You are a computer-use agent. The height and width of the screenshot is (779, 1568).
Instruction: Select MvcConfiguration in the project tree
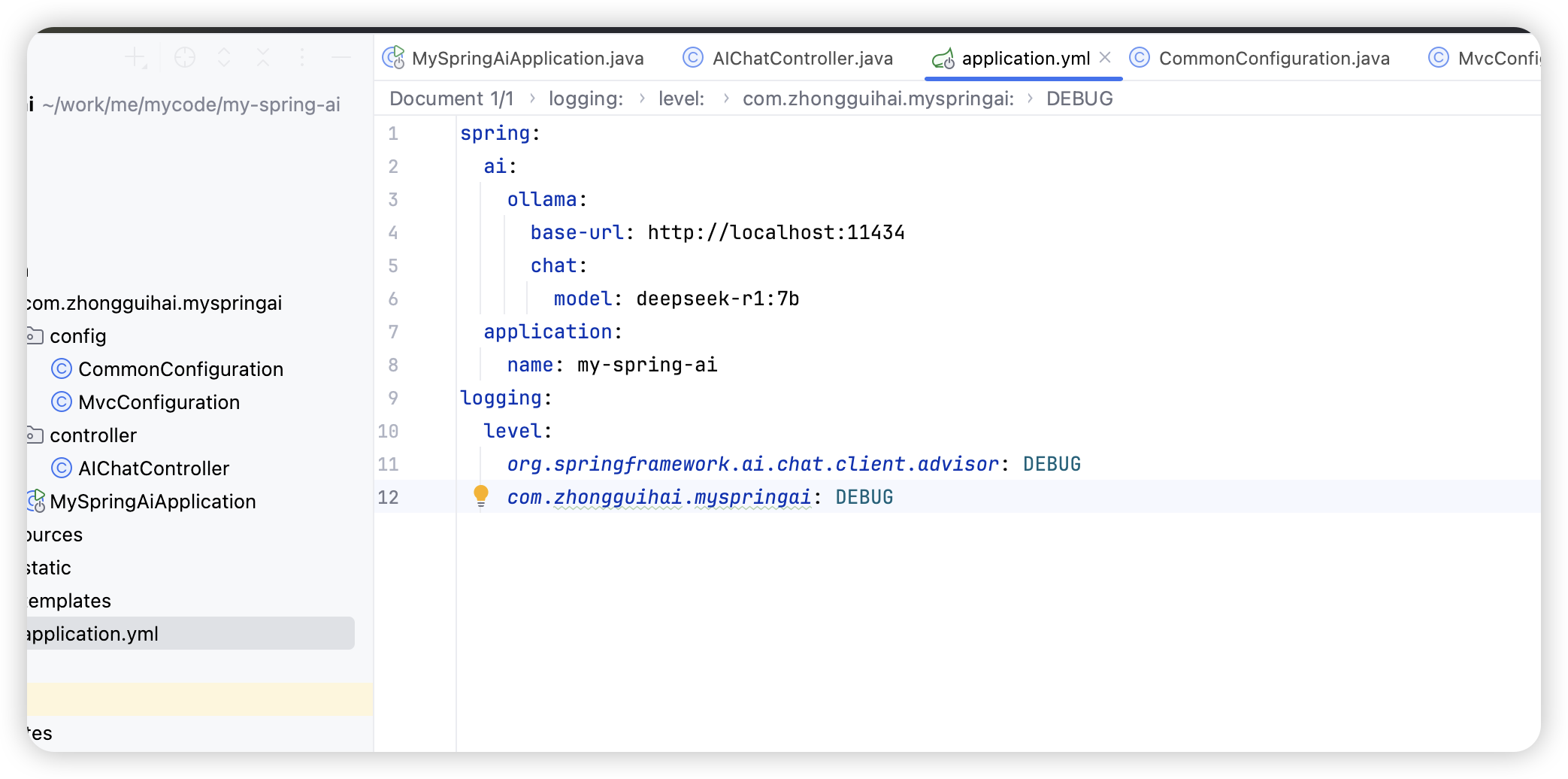159,402
